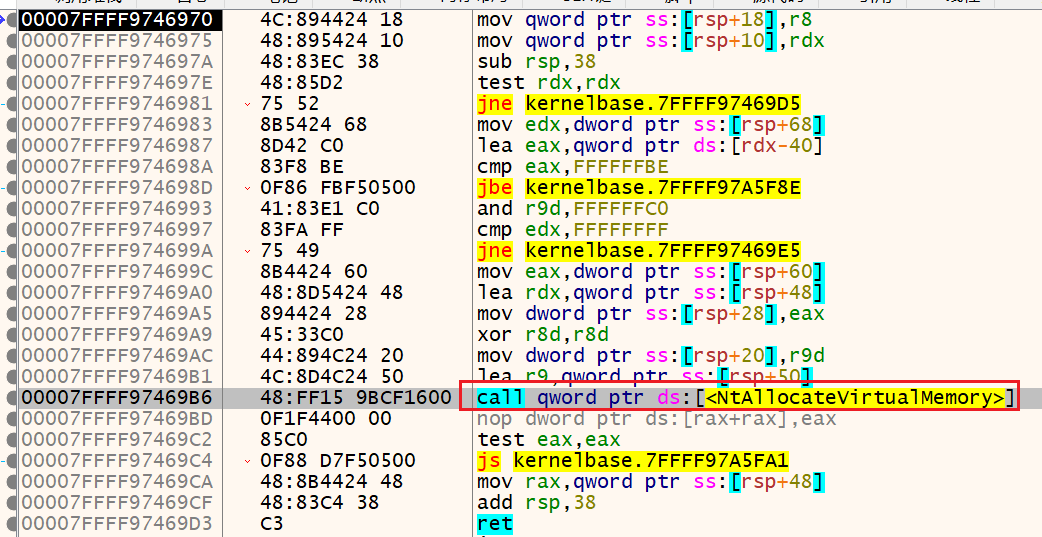Click opcode bytes 75 52
Screen dimensions: 1042x537
coord(290,104)
